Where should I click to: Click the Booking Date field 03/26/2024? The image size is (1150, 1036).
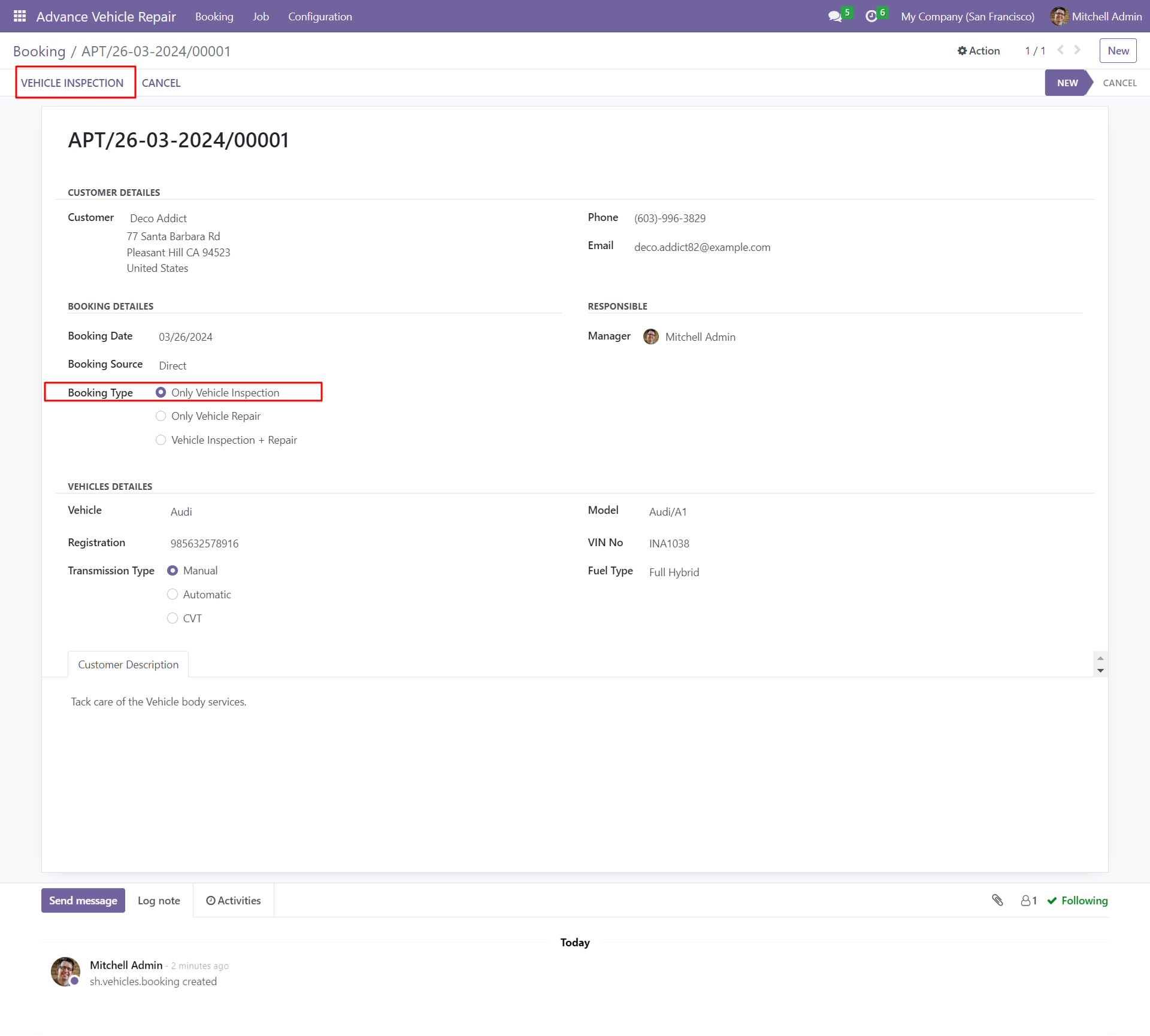coord(186,337)
